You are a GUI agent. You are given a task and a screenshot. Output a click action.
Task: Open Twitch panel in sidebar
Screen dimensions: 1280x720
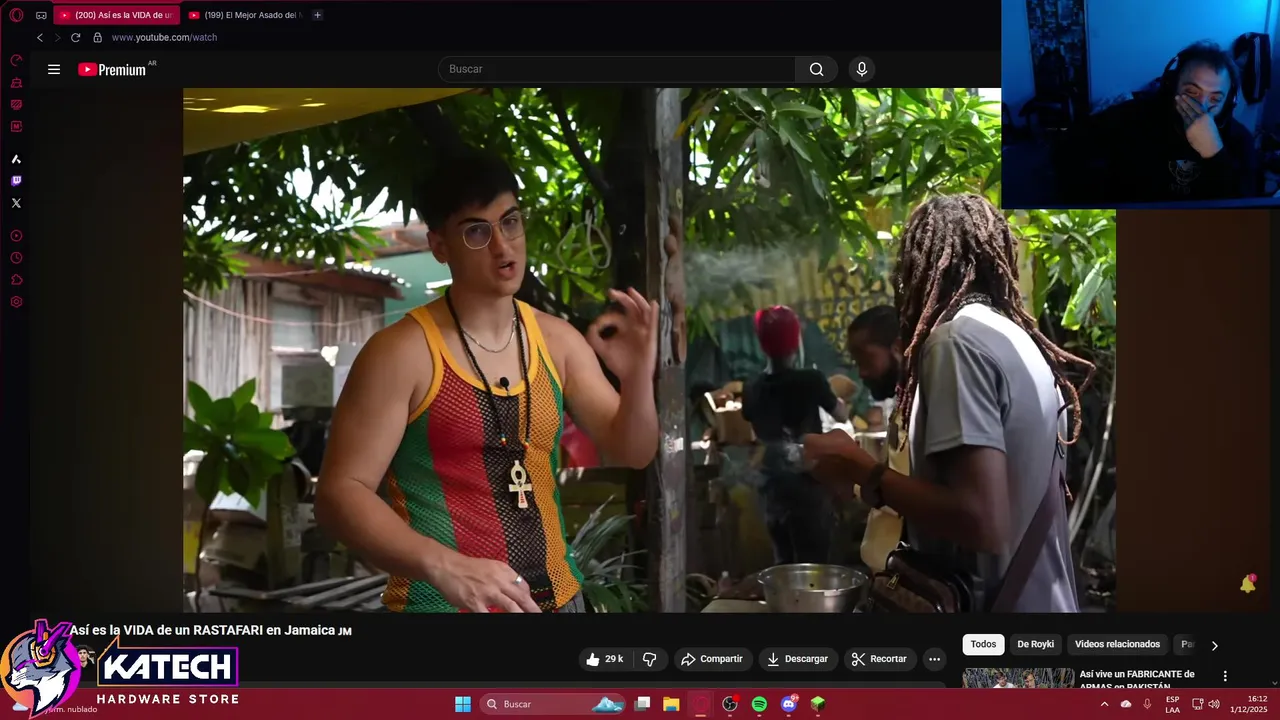click(16, 181)
